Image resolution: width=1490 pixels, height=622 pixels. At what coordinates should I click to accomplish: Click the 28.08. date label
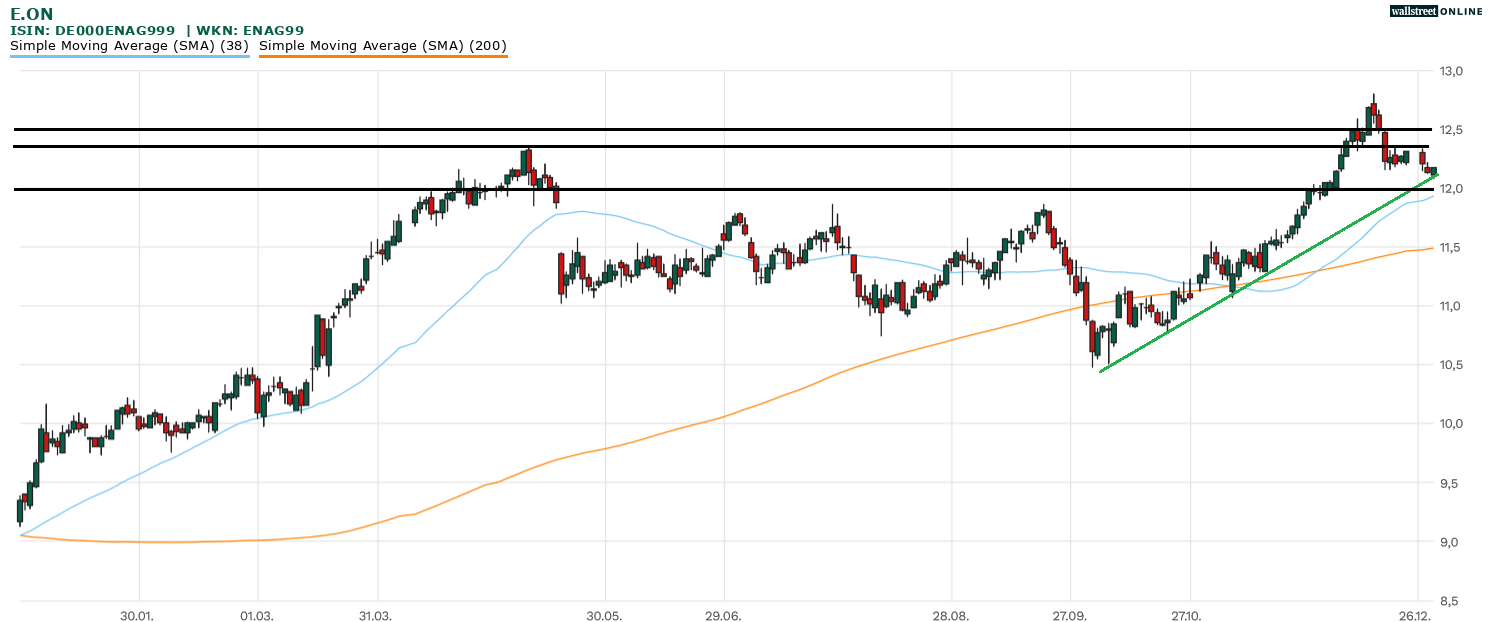tap(952, 614)
